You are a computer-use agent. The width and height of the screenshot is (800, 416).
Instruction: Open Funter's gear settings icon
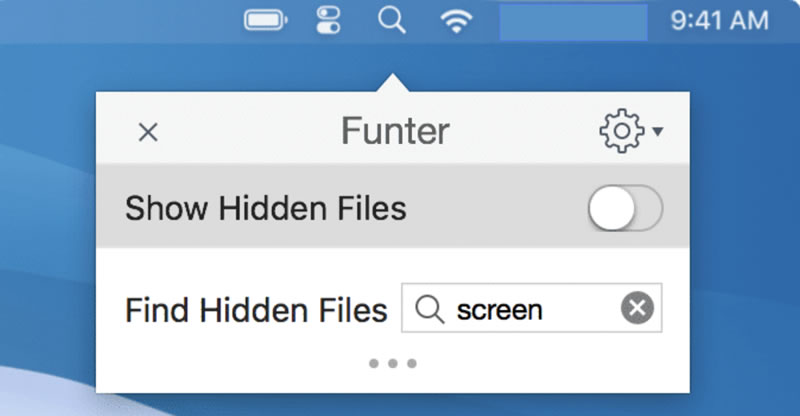[621, 131]
